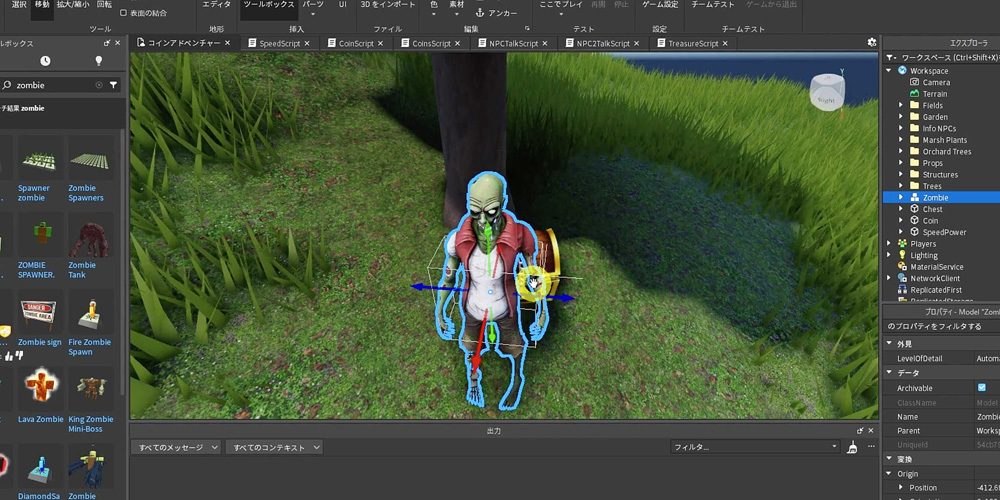
Task: Click the ゲーム設定 button
Action: (659, 5)
